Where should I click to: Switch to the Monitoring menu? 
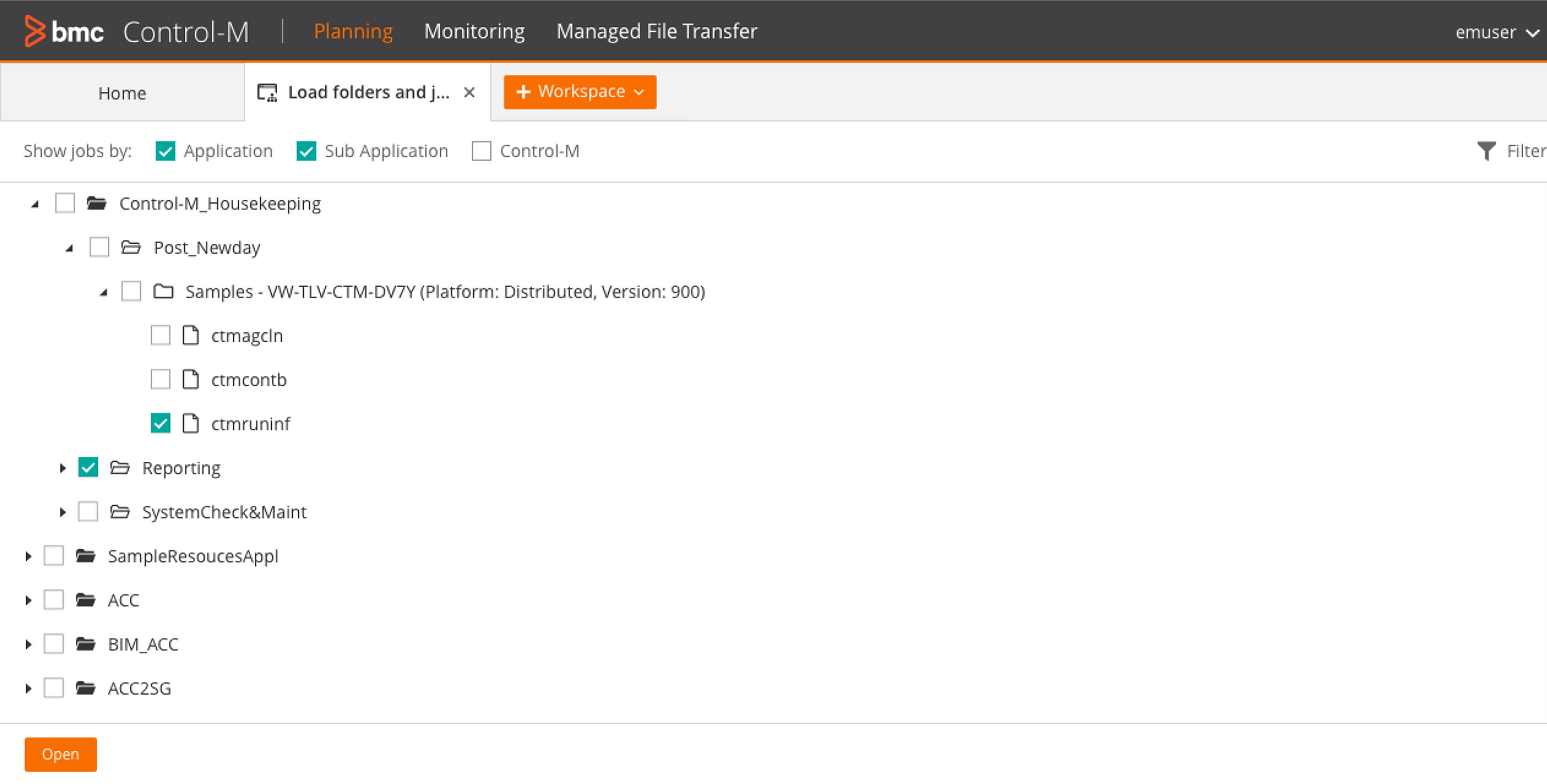474,31
